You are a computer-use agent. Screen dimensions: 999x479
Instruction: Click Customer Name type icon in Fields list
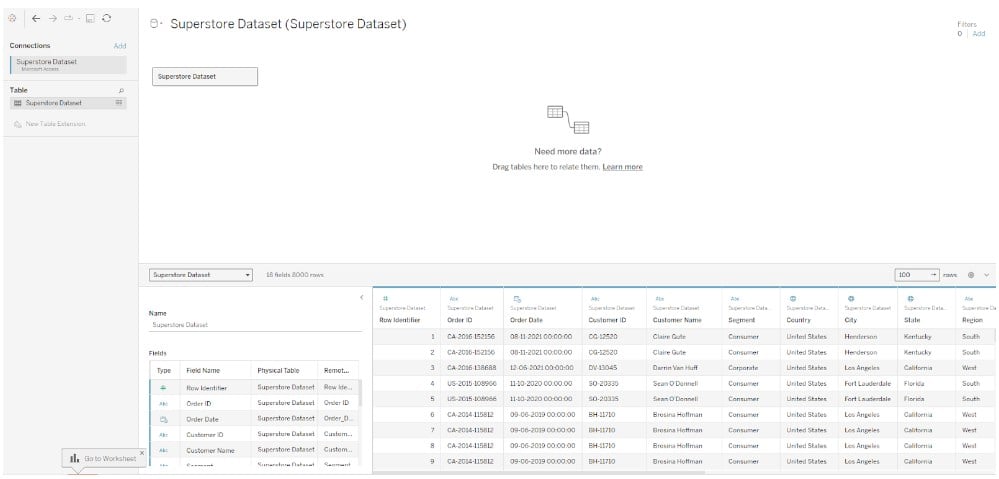pos(163,450)
